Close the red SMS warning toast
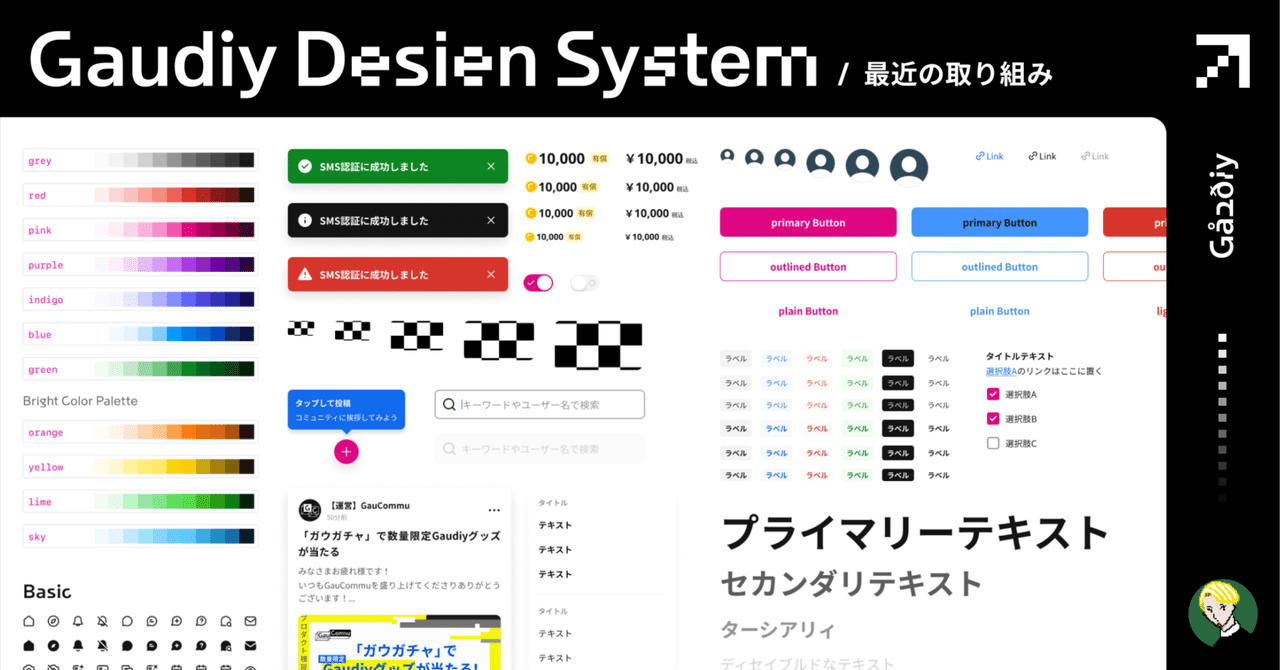Image resolution: width=1280 pixels, height=670 pixels. 491,274
